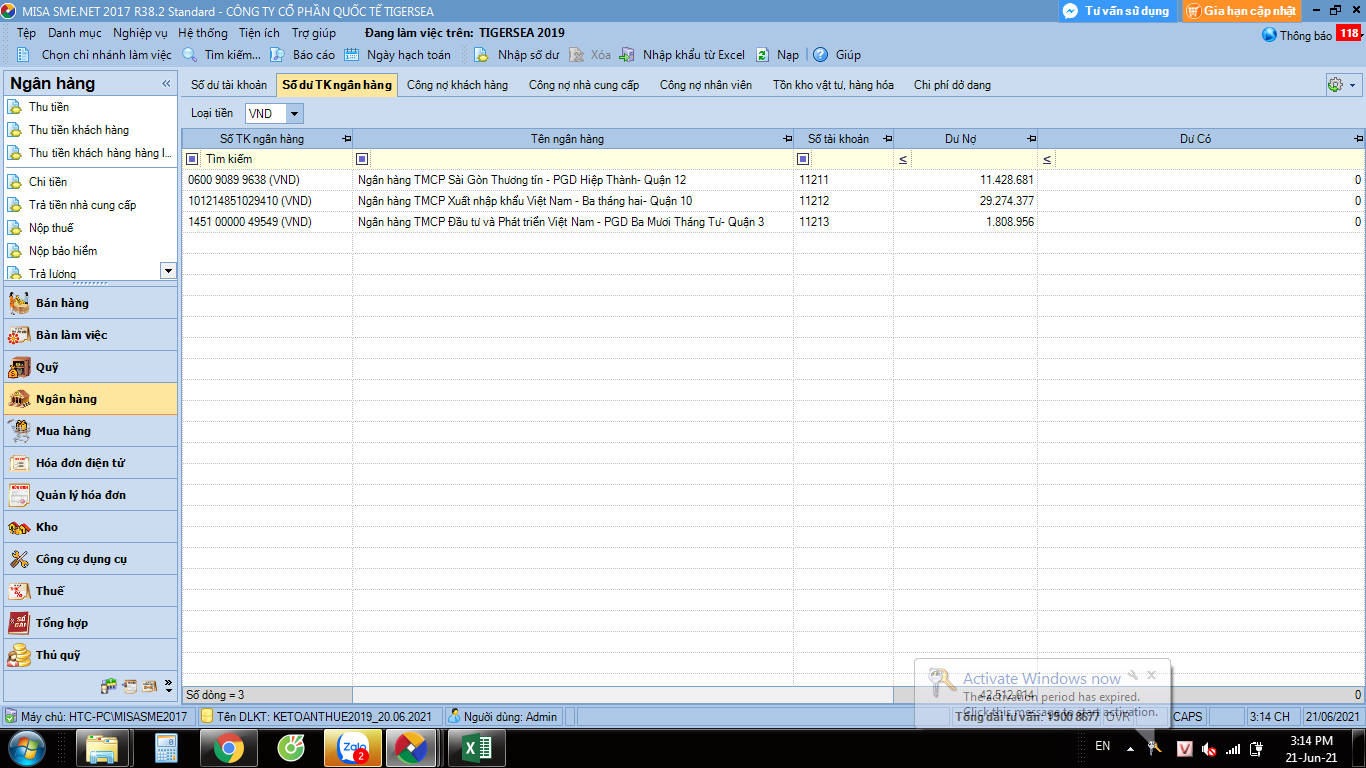Viewport: 1366px width, 768px height.
Task: Open the Thuế module
Action: coord(91,591)
